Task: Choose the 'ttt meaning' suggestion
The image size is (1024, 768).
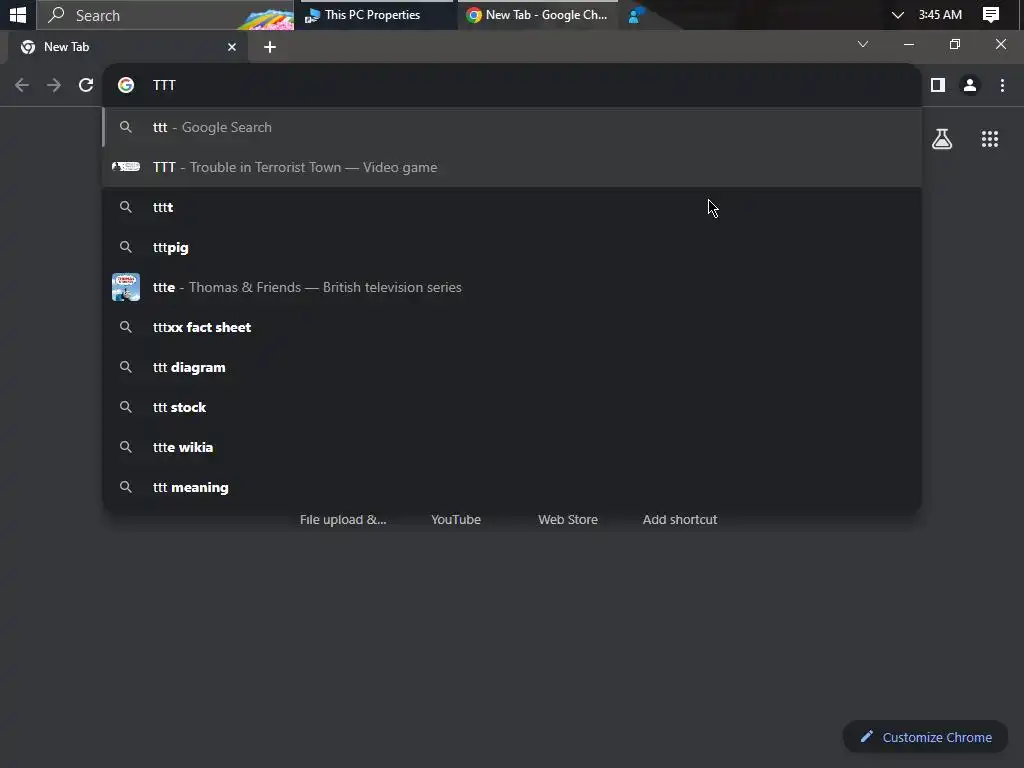Action: [512, 487]
